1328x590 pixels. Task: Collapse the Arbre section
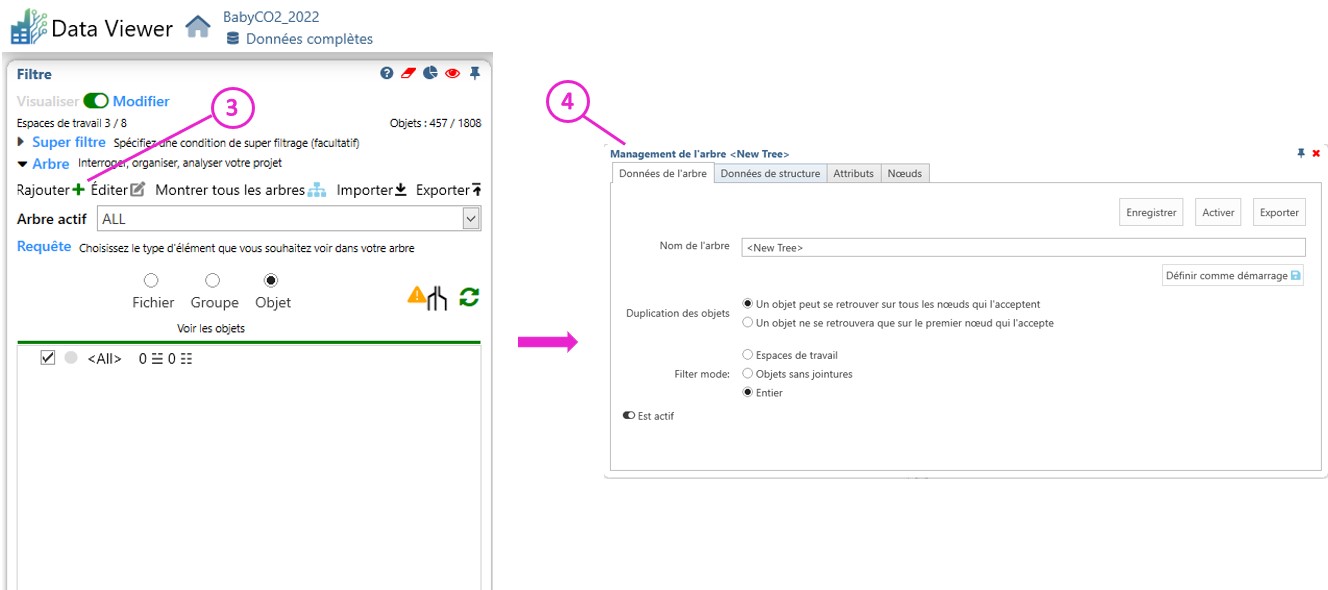coord(22,164)
